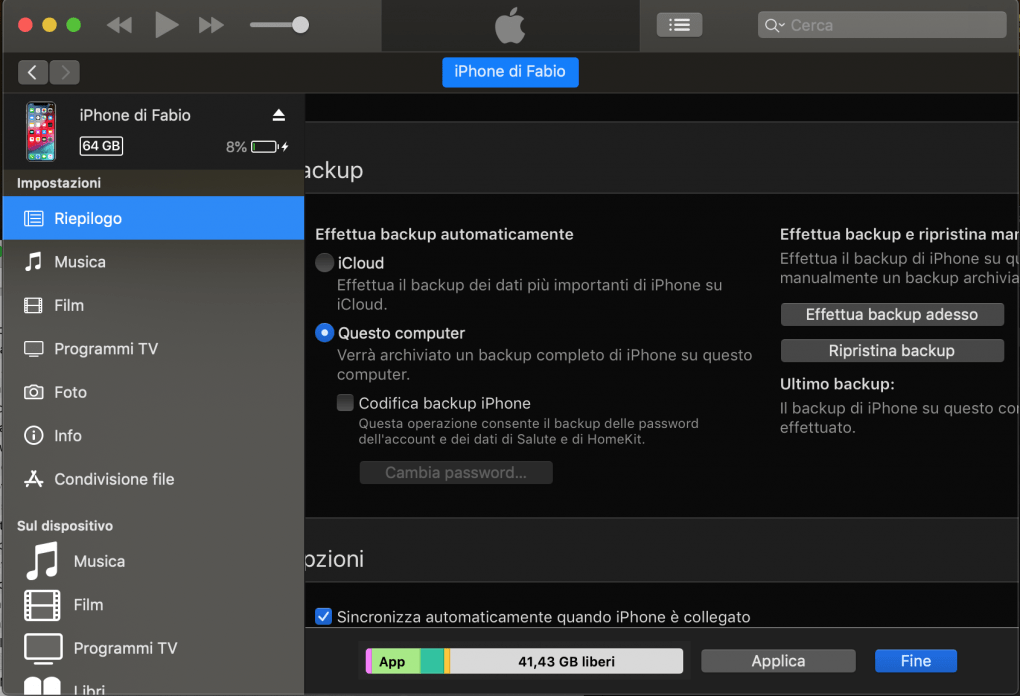Click the Condivisione file app icon
1020x696 pixels.
34,479
